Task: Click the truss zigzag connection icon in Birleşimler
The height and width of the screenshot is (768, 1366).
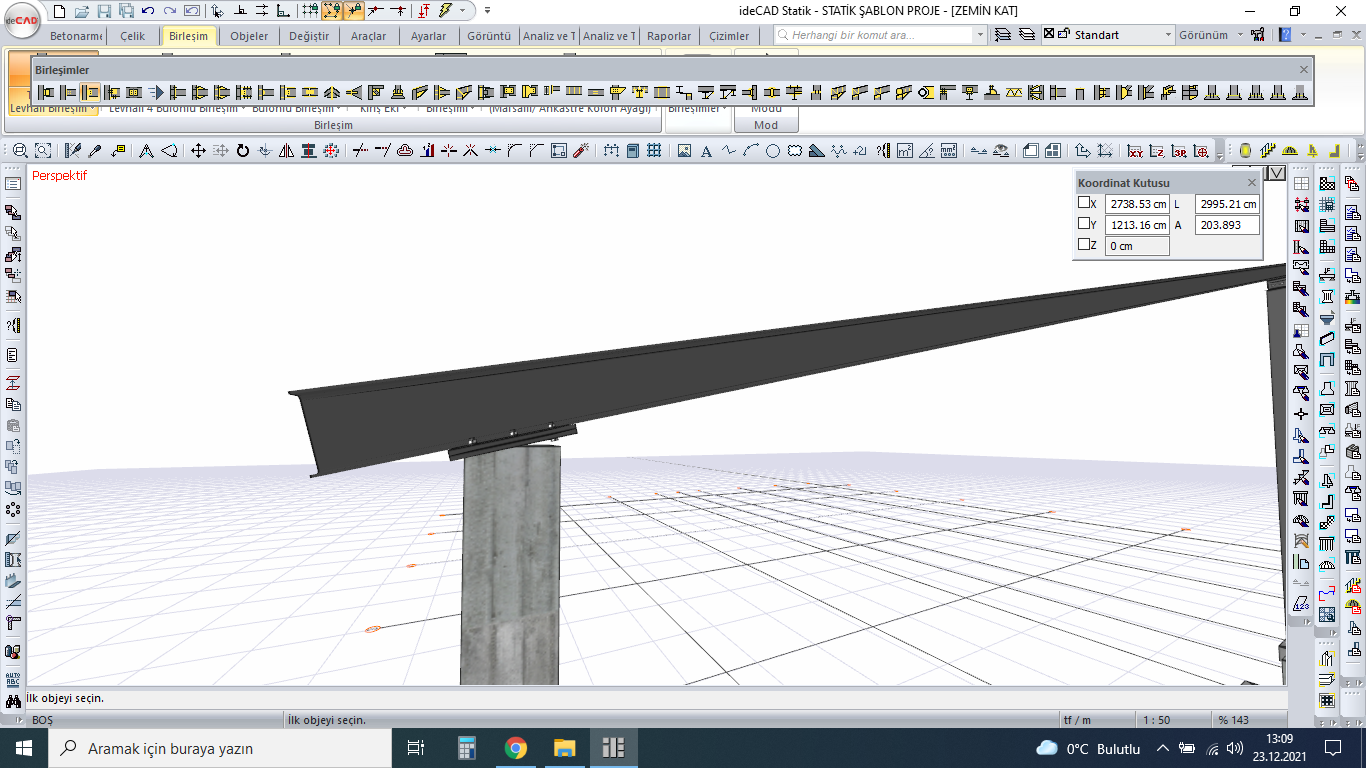Action: 1014,93
